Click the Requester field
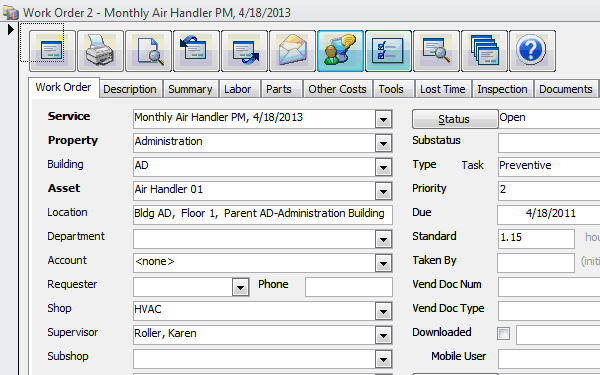This screenshot has width=600, height=375. (x=183, y=287)
